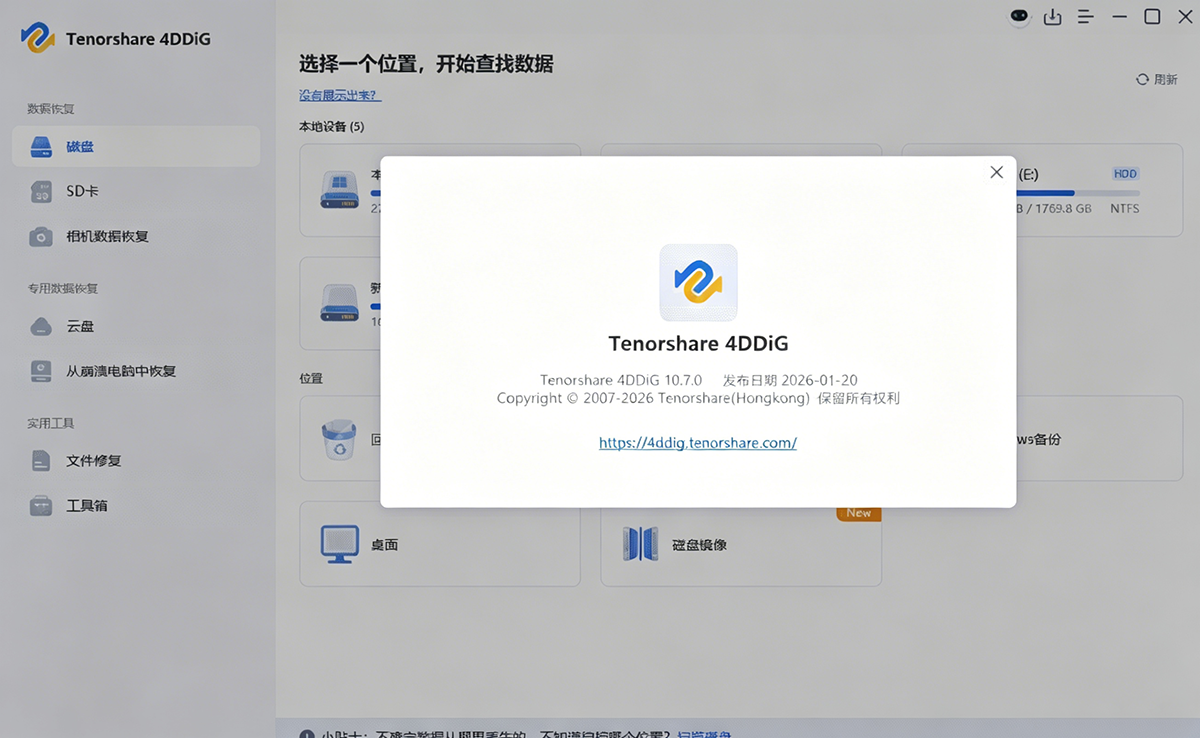Select the second-row local drive icon
The width and height of the screenshot is (1200, 738).
pyautogui.click(x=339, y=303)
